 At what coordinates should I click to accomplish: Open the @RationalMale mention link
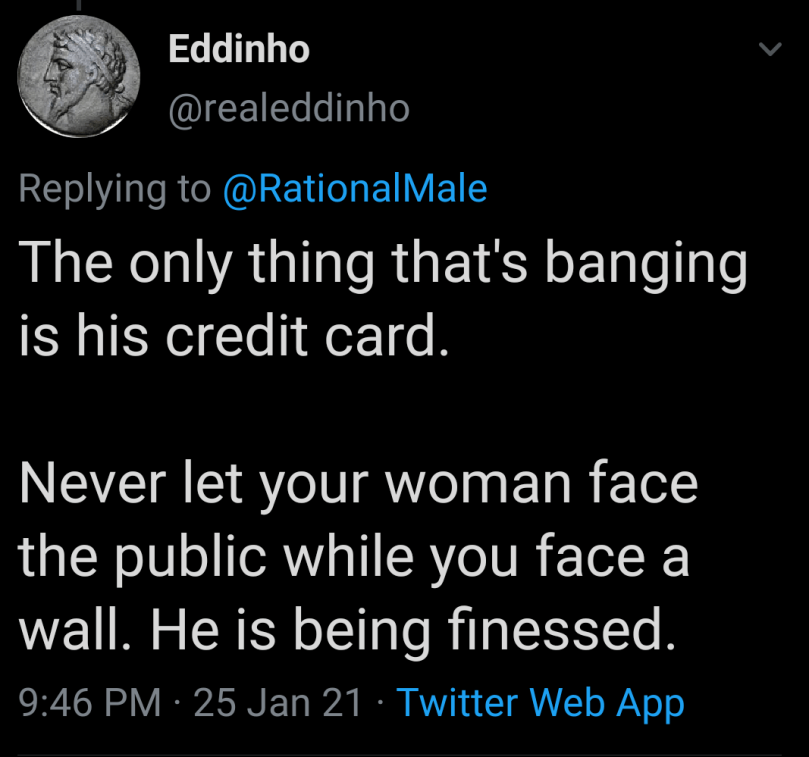[355, 189]
